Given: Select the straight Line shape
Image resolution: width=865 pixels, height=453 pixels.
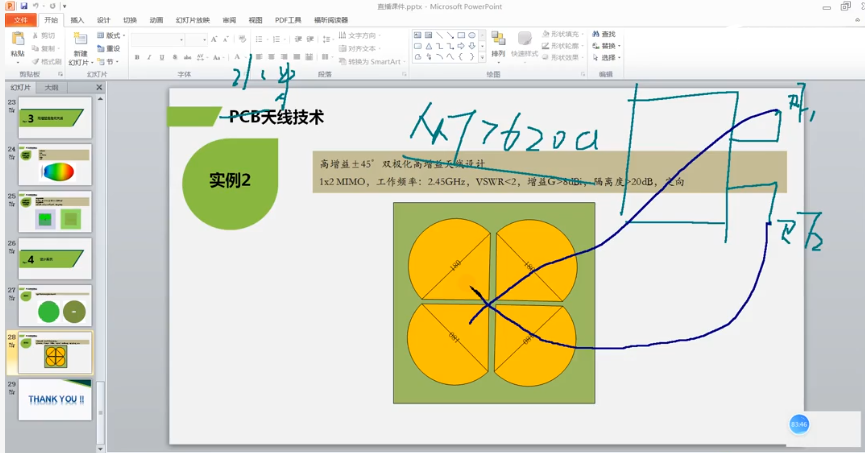Looking at the screenshot, I should [x=440, y=35].
